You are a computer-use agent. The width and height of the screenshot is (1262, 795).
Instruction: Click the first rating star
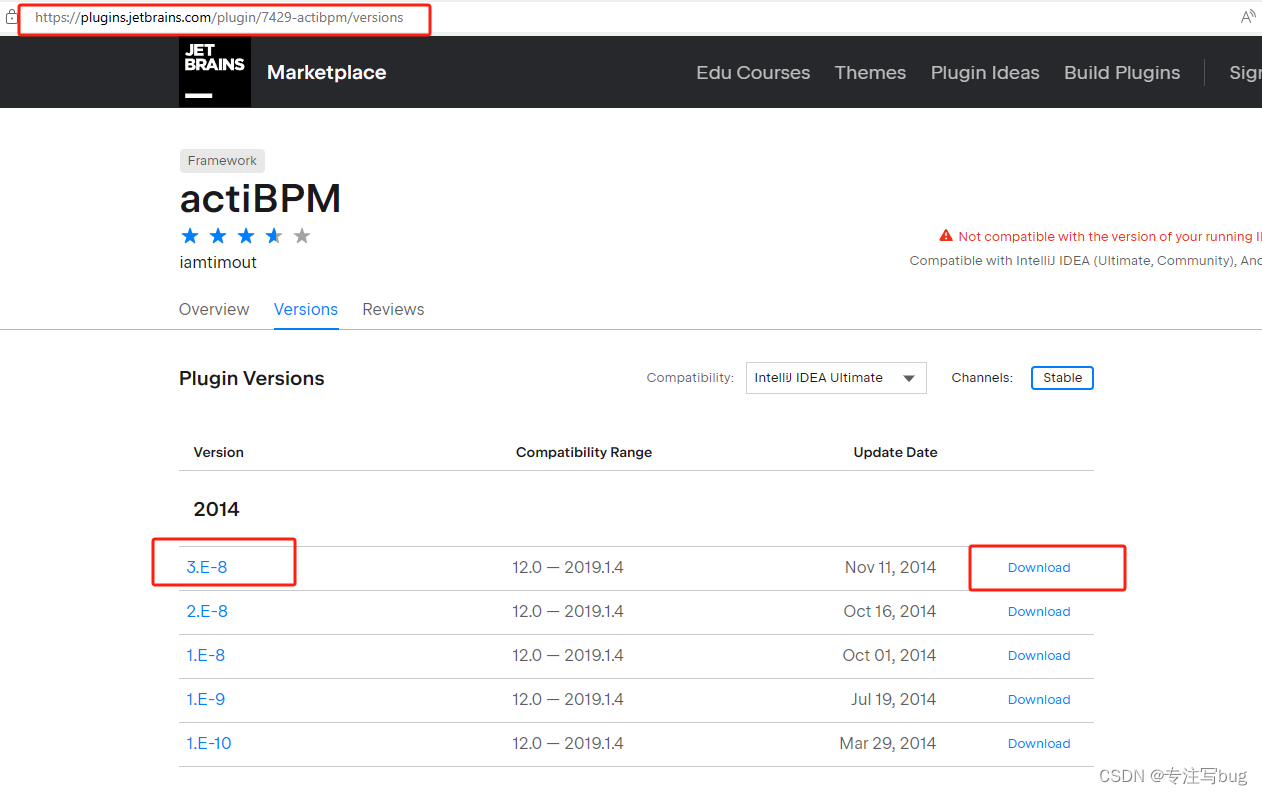click(x=190, y=236)
